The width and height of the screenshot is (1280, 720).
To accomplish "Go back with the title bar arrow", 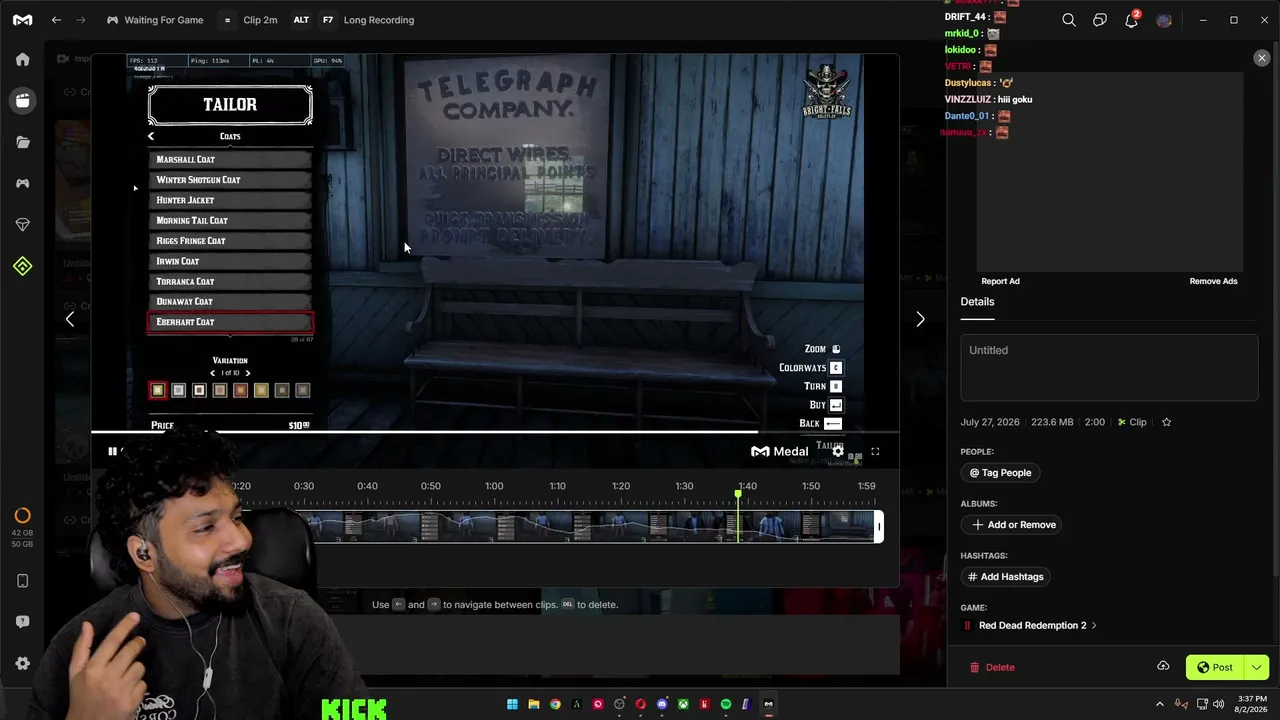I will [x=57, y=20].
